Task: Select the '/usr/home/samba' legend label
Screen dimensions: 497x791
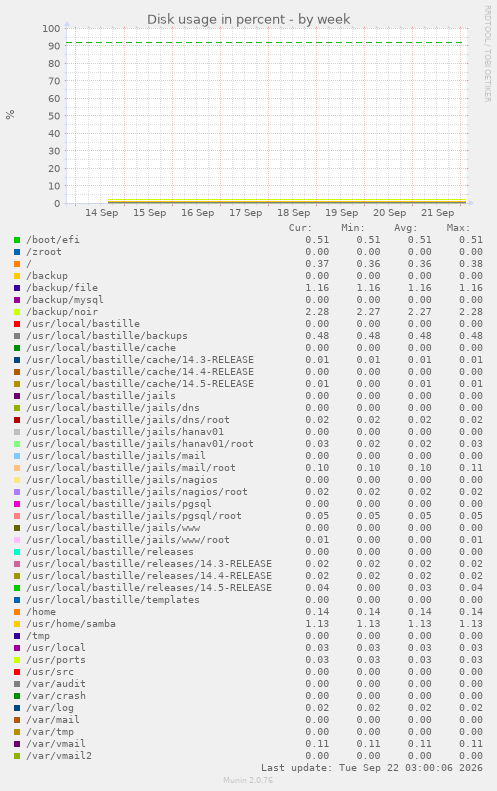Action: click(x=71, y=624)
